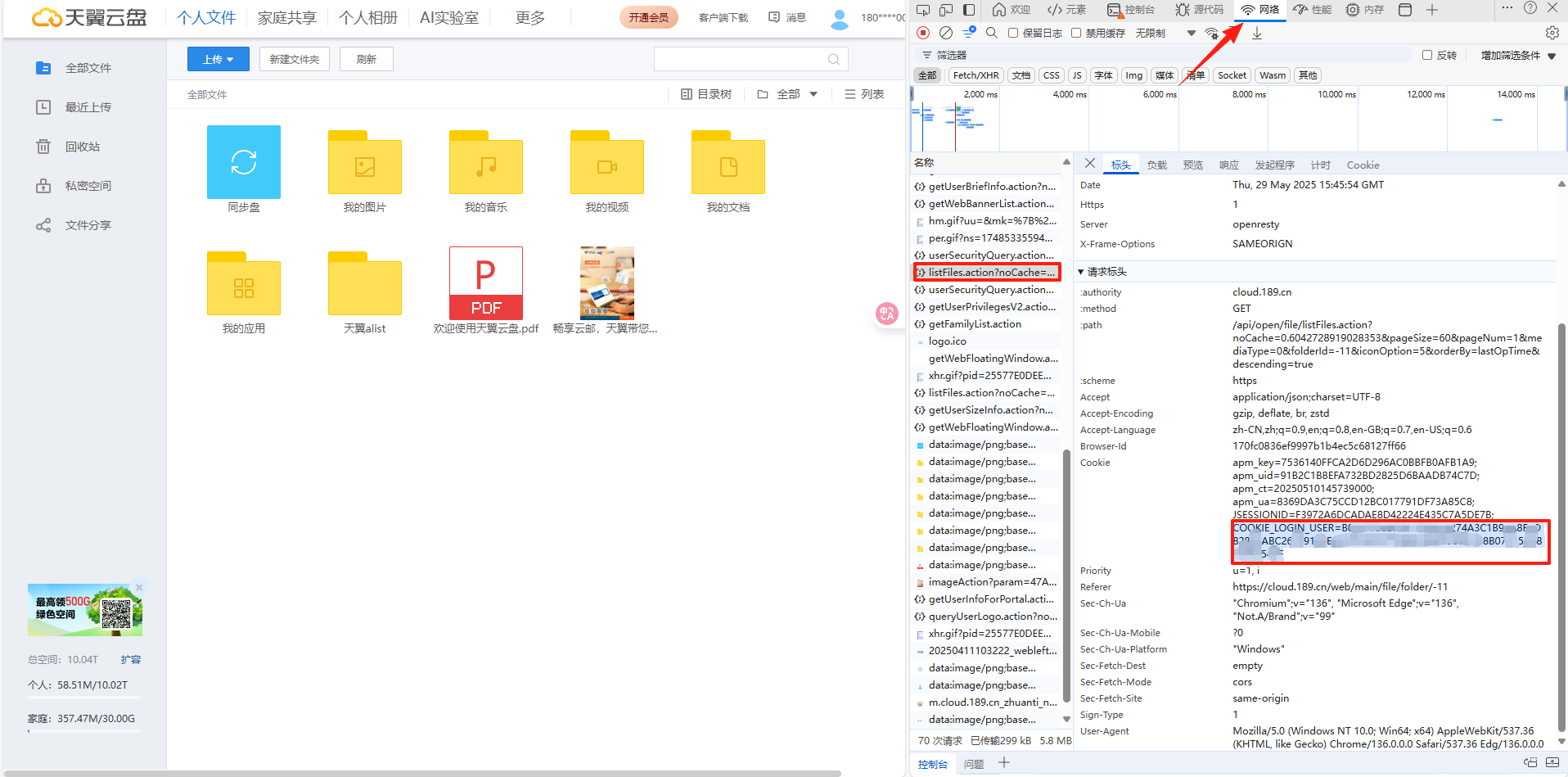This screenshot has width=1568, height=777.
Task: Stop recording network log (red record icon)
Action: point(923,33)
